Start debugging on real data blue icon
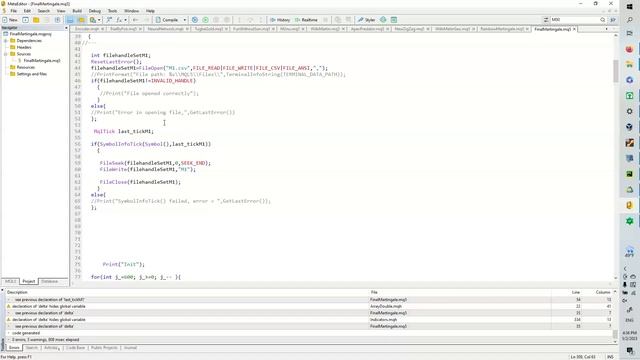The height and width of the screenshot is (360, 640). pos(195,20)
